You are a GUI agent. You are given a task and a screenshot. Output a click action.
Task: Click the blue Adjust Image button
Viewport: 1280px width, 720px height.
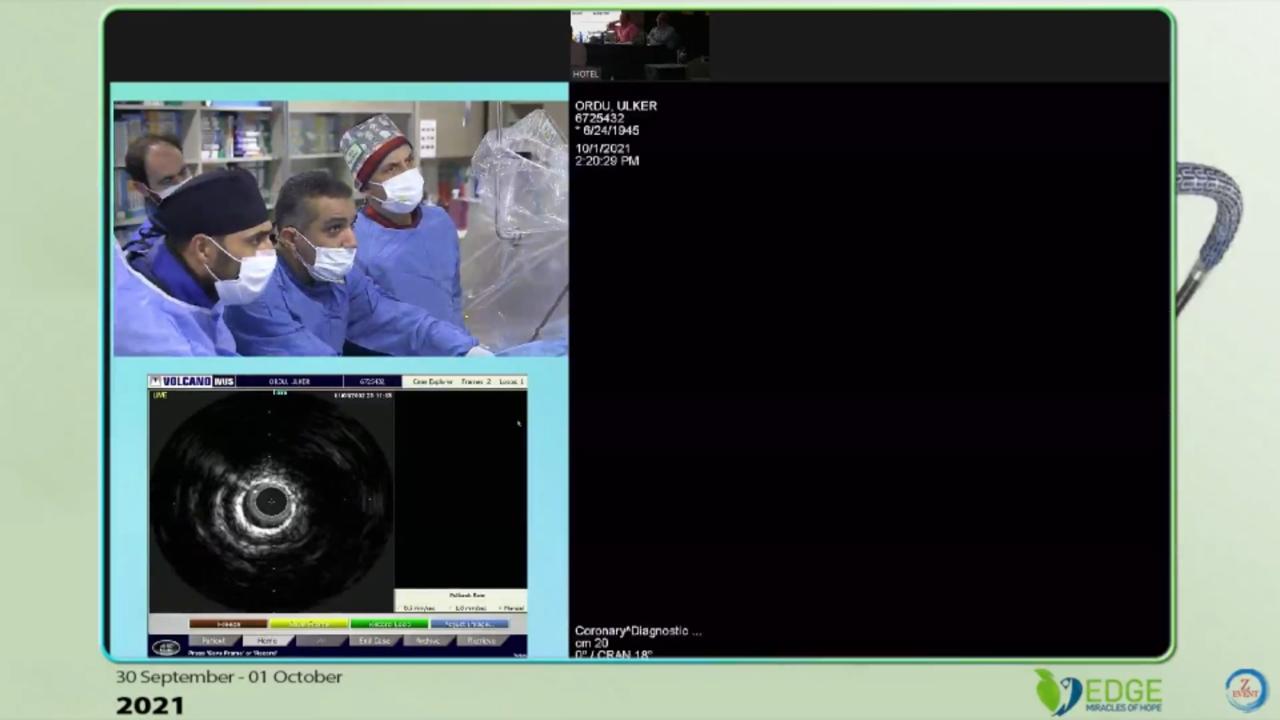click(x=469, y=624)
